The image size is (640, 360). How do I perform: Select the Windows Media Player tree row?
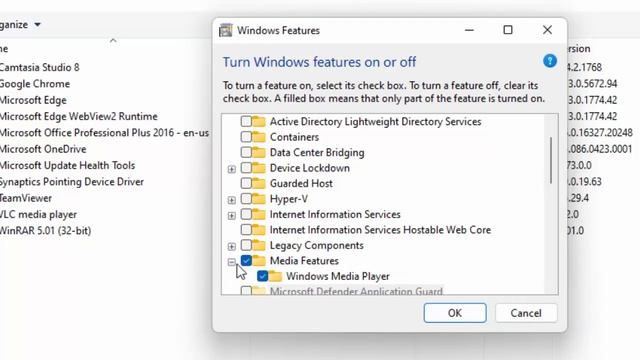click(x=338, y=276)
